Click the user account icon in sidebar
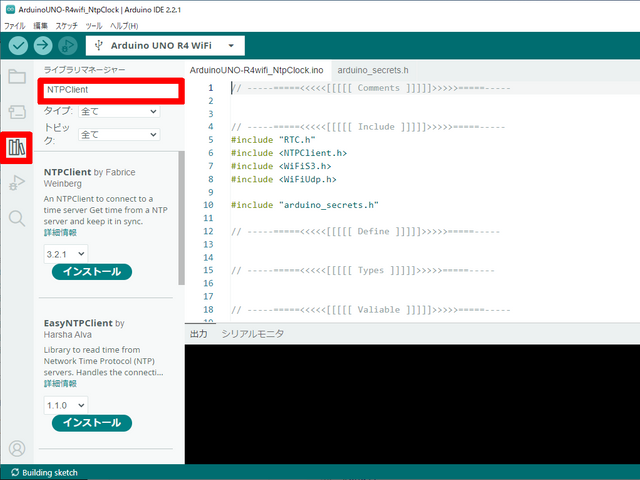 click(16, 449)
